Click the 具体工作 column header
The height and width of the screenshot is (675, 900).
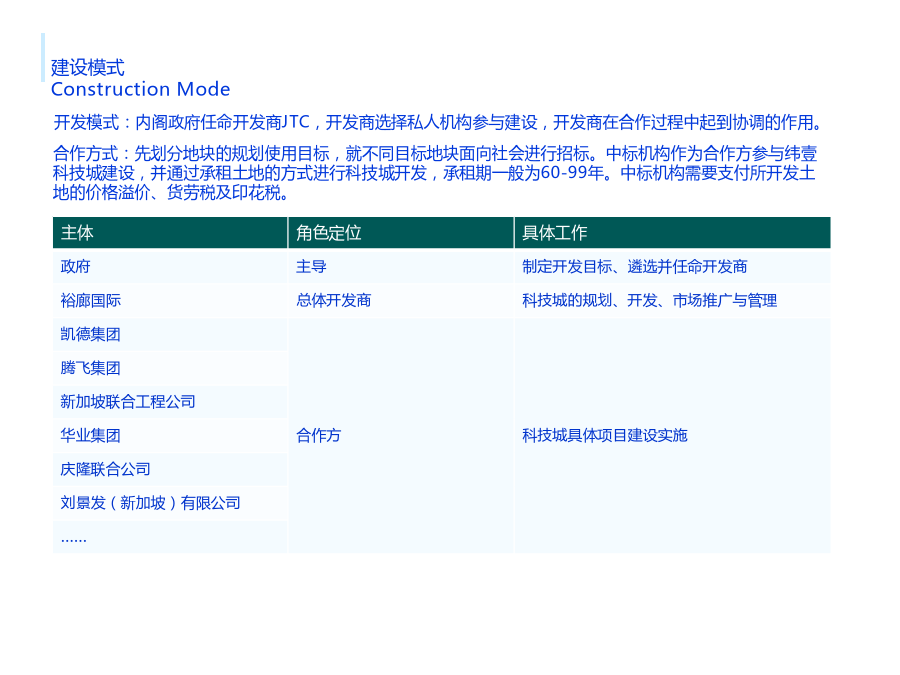(672, 232)
